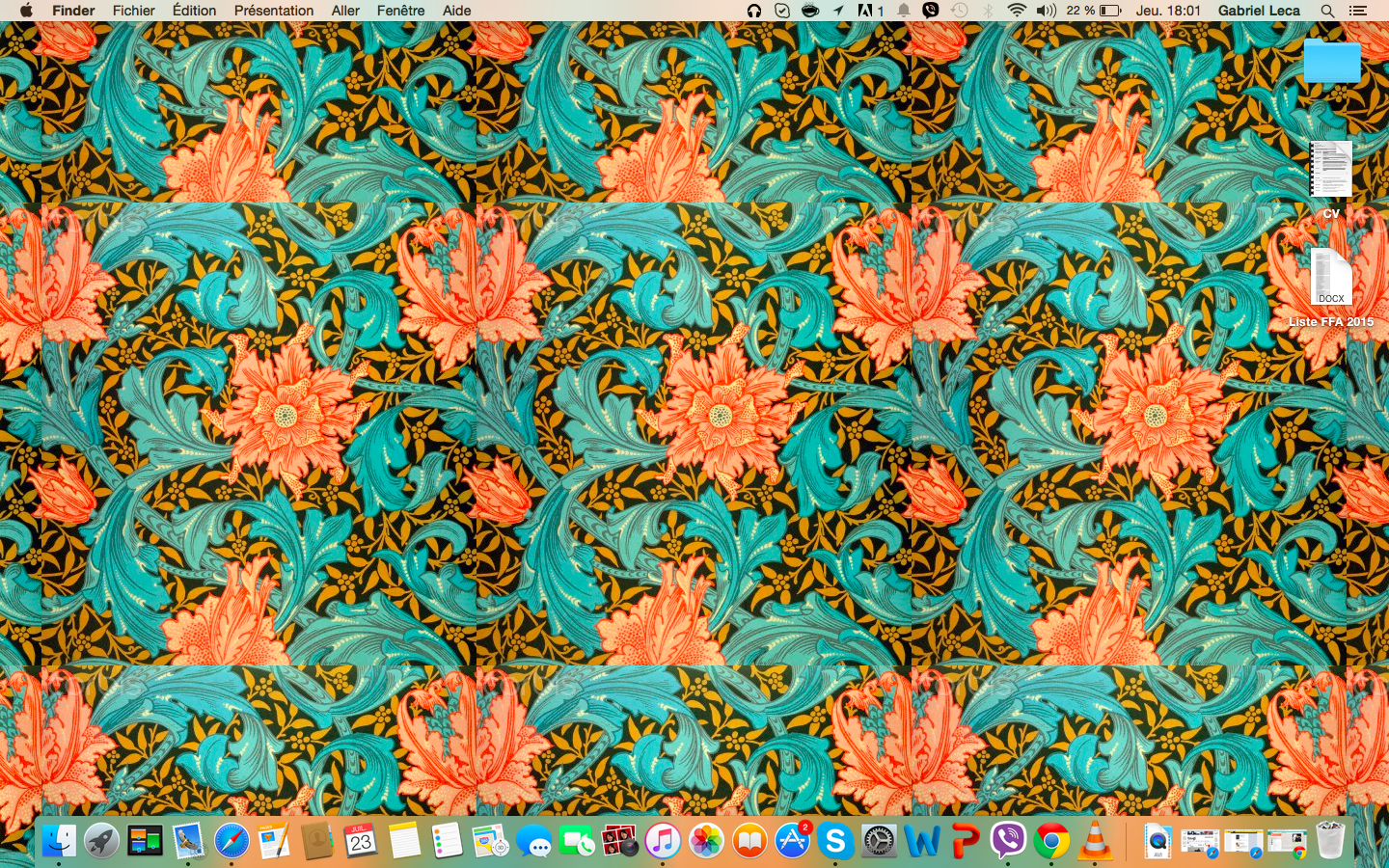Launch Skype in the Dock

click(835, 841)
